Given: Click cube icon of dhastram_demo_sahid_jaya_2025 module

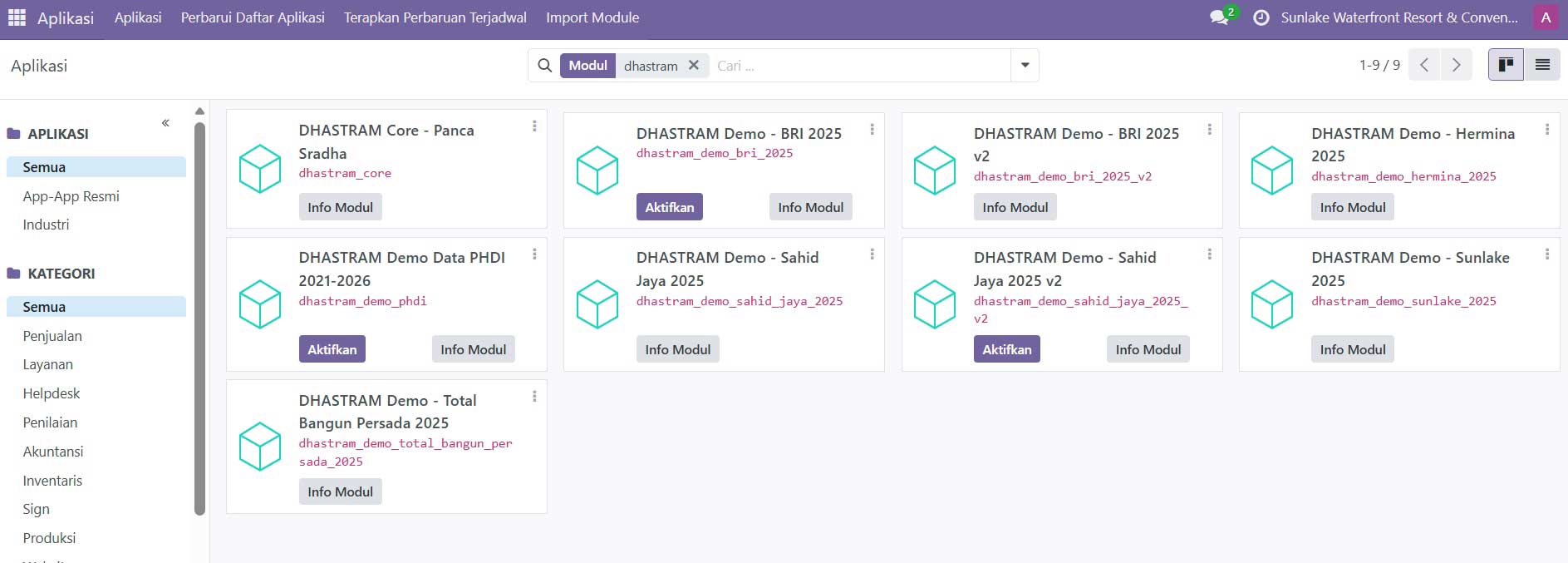Looking at the screenshot, I should (597, 304).
